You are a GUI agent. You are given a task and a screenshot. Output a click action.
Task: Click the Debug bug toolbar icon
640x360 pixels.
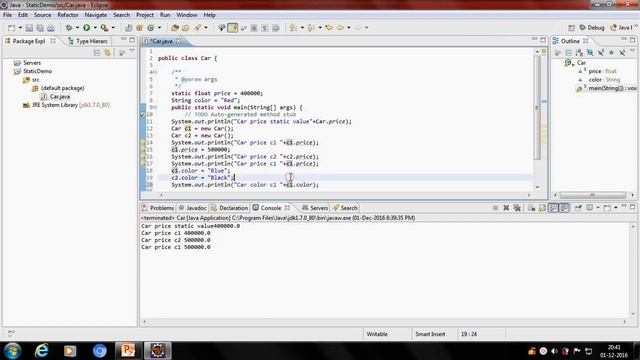(x=69, y=28)
